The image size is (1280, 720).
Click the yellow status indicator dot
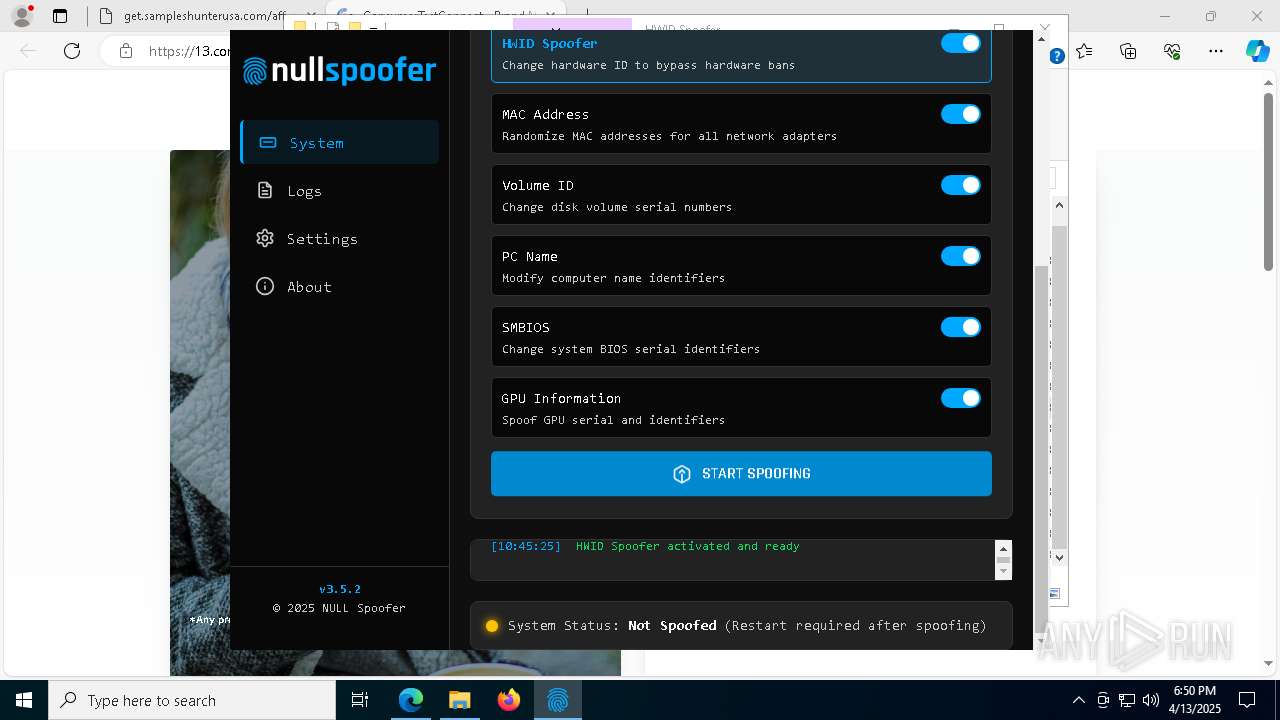click(x=492, y=626)
